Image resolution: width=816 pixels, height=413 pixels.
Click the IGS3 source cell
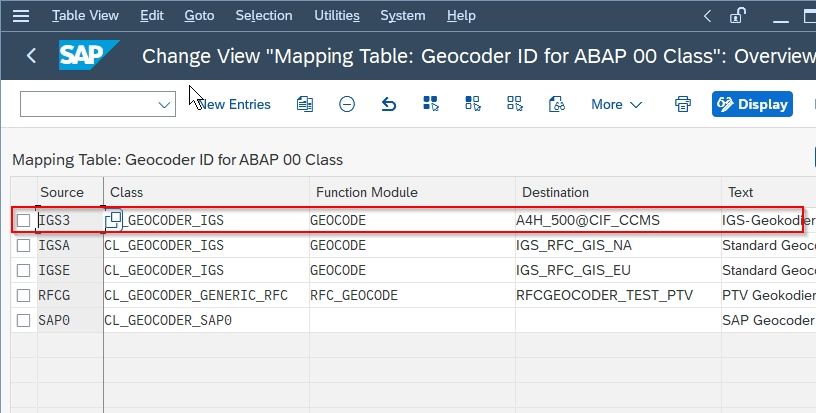pos(70,221)
